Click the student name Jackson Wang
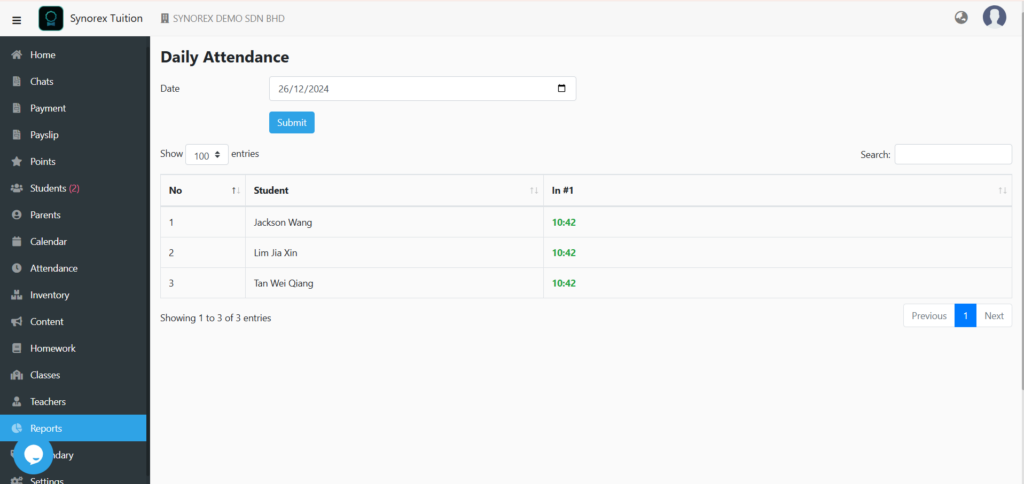Viewport: 1024px width, 484px height. (x=283, y=222)
